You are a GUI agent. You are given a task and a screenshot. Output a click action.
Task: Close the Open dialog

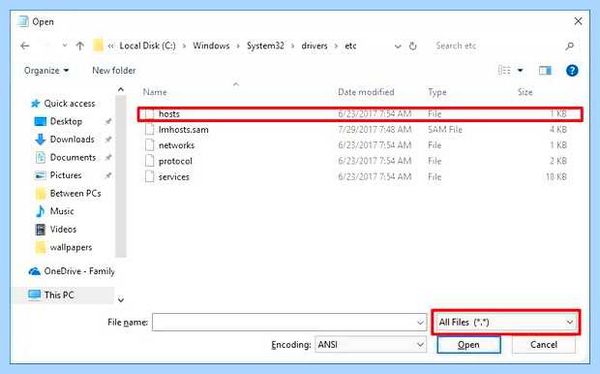[x=578, y=21]
